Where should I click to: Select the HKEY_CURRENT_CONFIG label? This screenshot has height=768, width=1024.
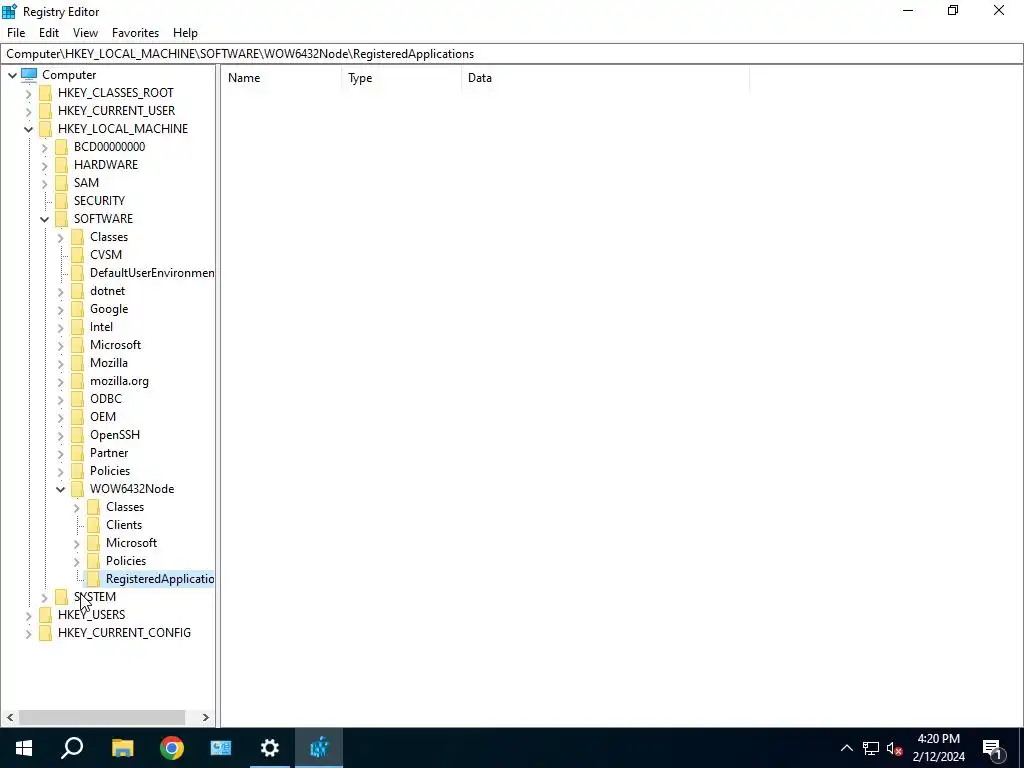pyautogui.click(x=124, y=633)
